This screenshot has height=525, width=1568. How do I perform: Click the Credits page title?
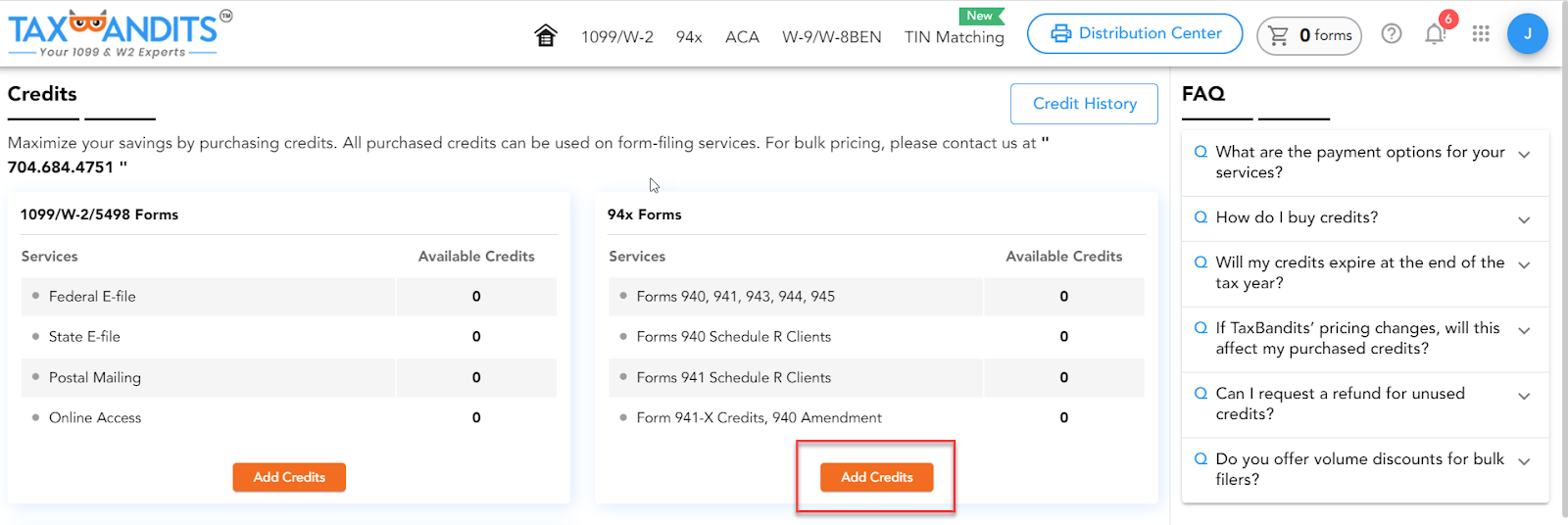(x=42, y=94)
